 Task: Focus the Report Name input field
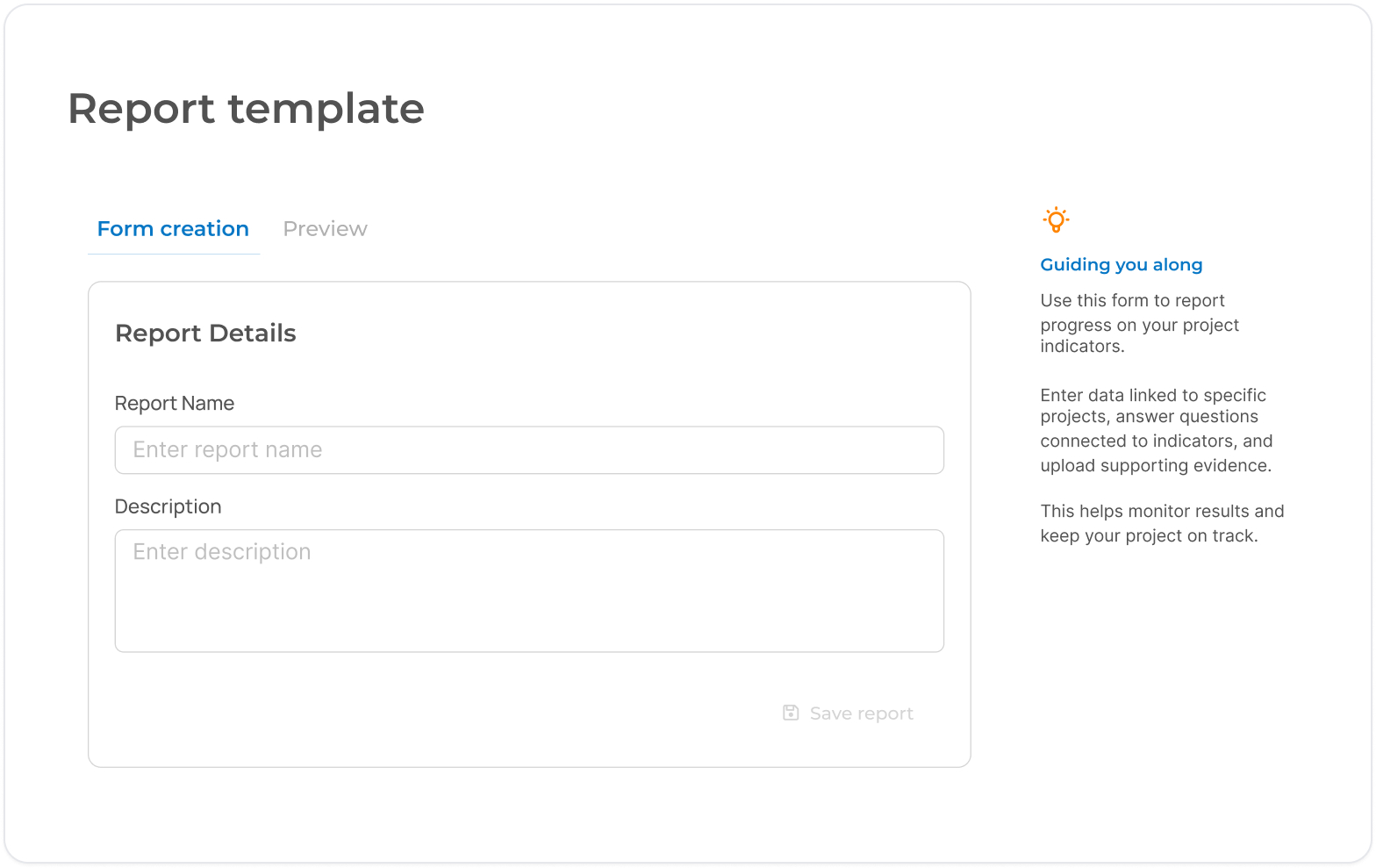coord(529,450)
